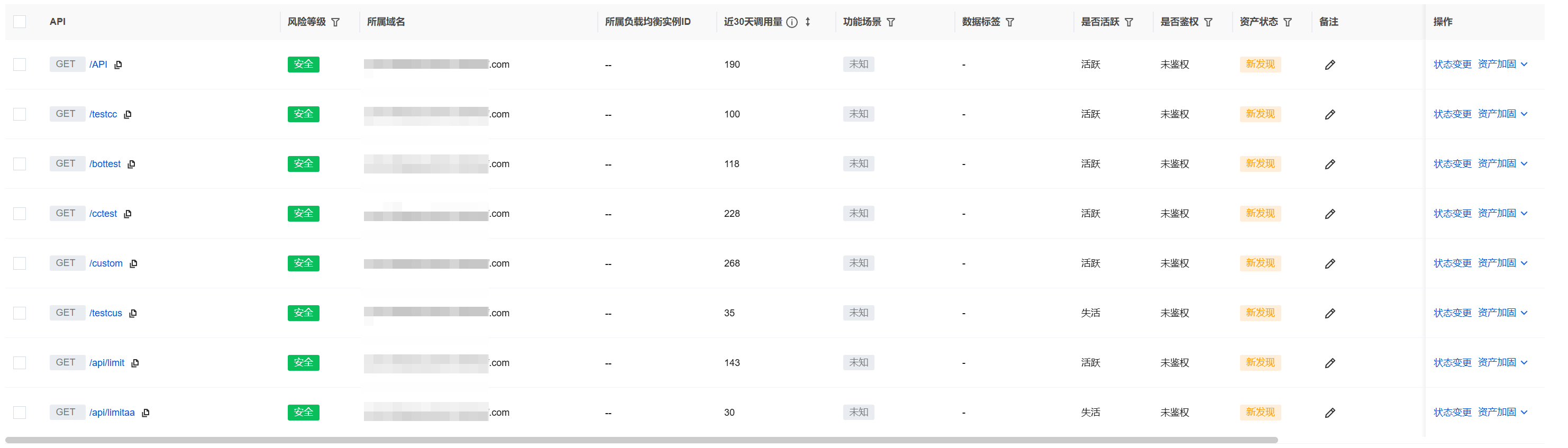
Task: Show info tooltip for 近30天调用量
Action: click(792, 22)
